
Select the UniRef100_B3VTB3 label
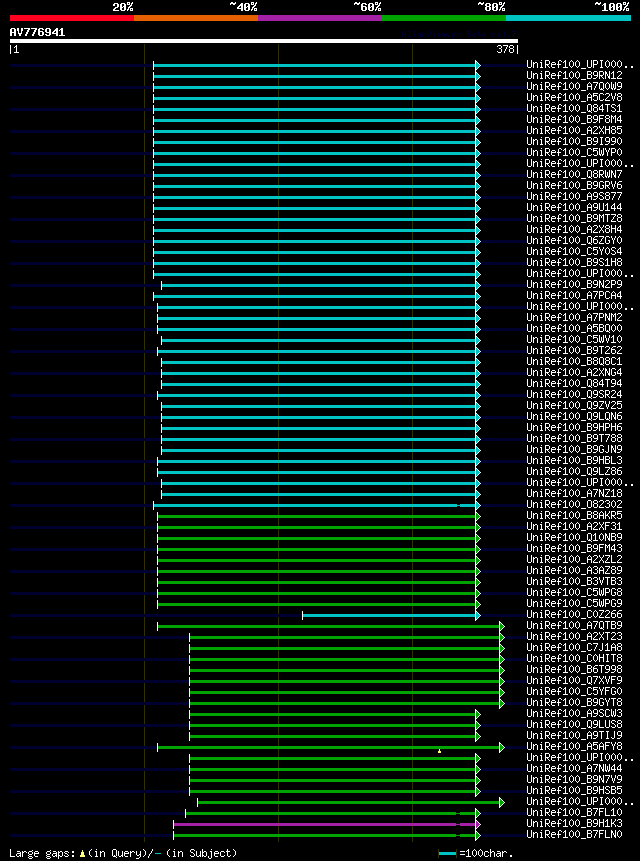(x=574, y=581)
